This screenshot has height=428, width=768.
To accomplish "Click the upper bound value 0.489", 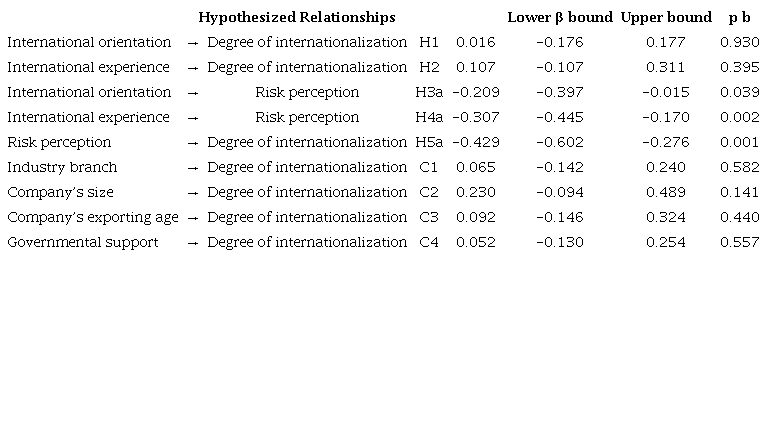I will (666, 192).
